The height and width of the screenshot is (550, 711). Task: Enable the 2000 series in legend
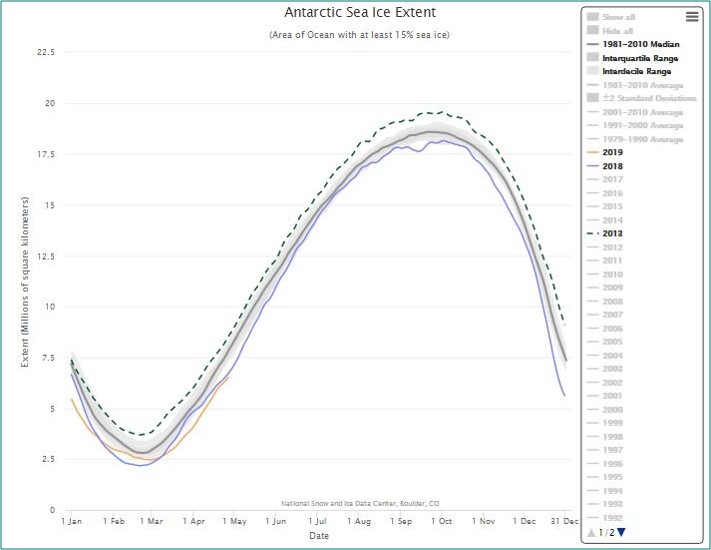click(612, 409)
